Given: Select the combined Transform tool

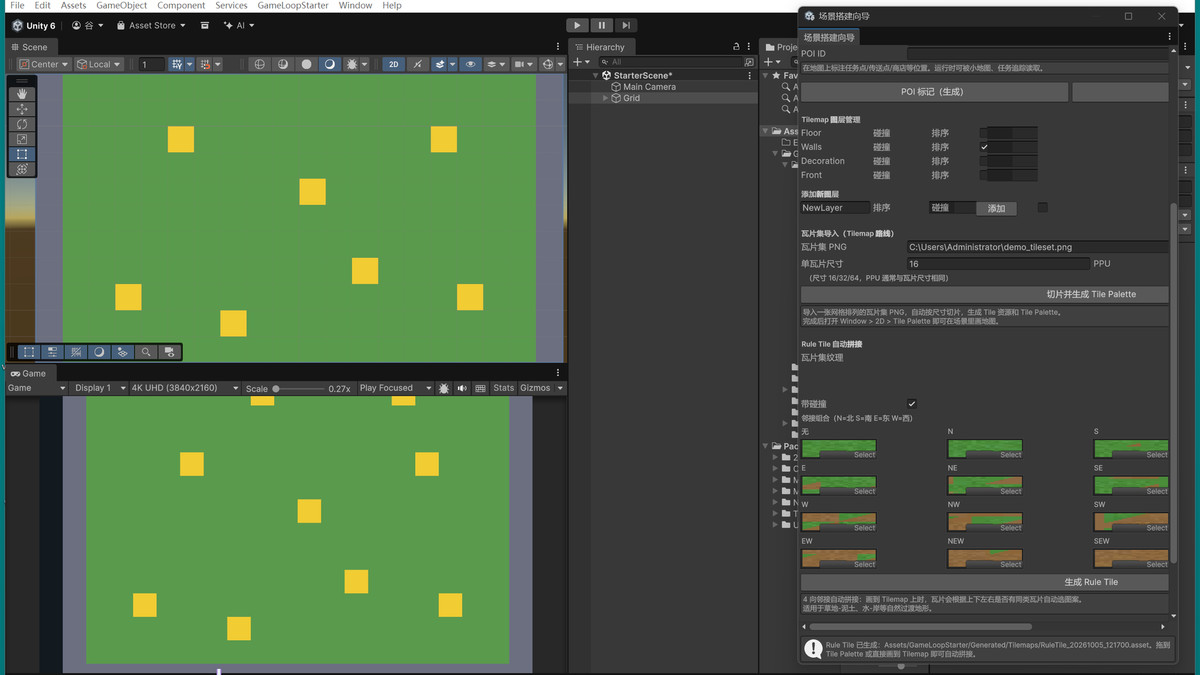Looking at the screenshot, I should tap(22, 170).
